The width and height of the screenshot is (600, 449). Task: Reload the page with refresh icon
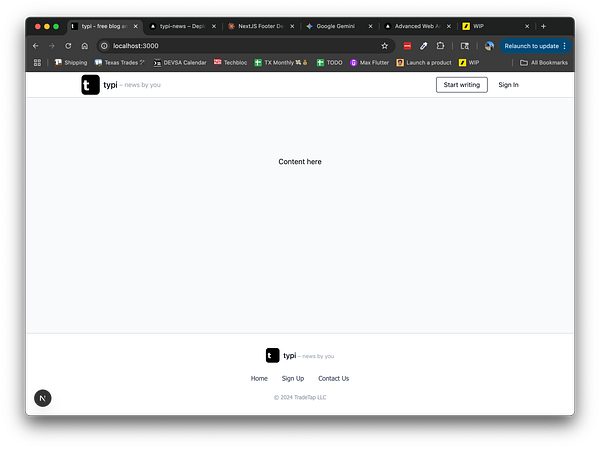point(68,46)
